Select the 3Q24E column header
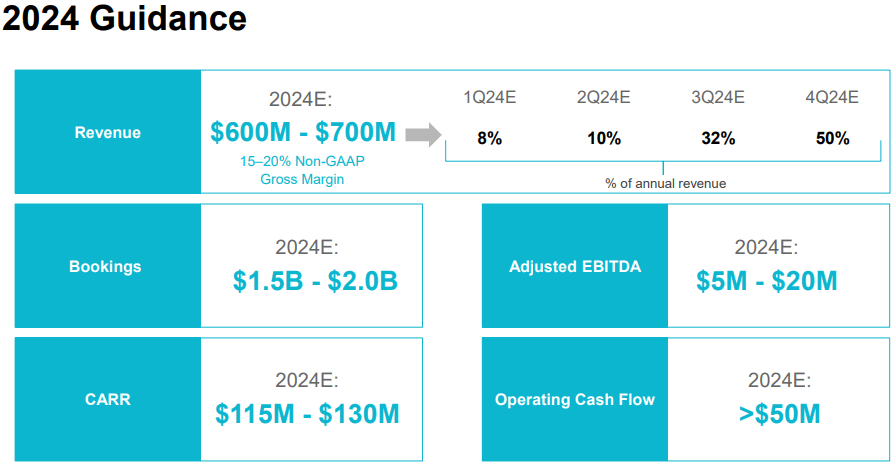 pyautogui.click(x=718, y=97)
